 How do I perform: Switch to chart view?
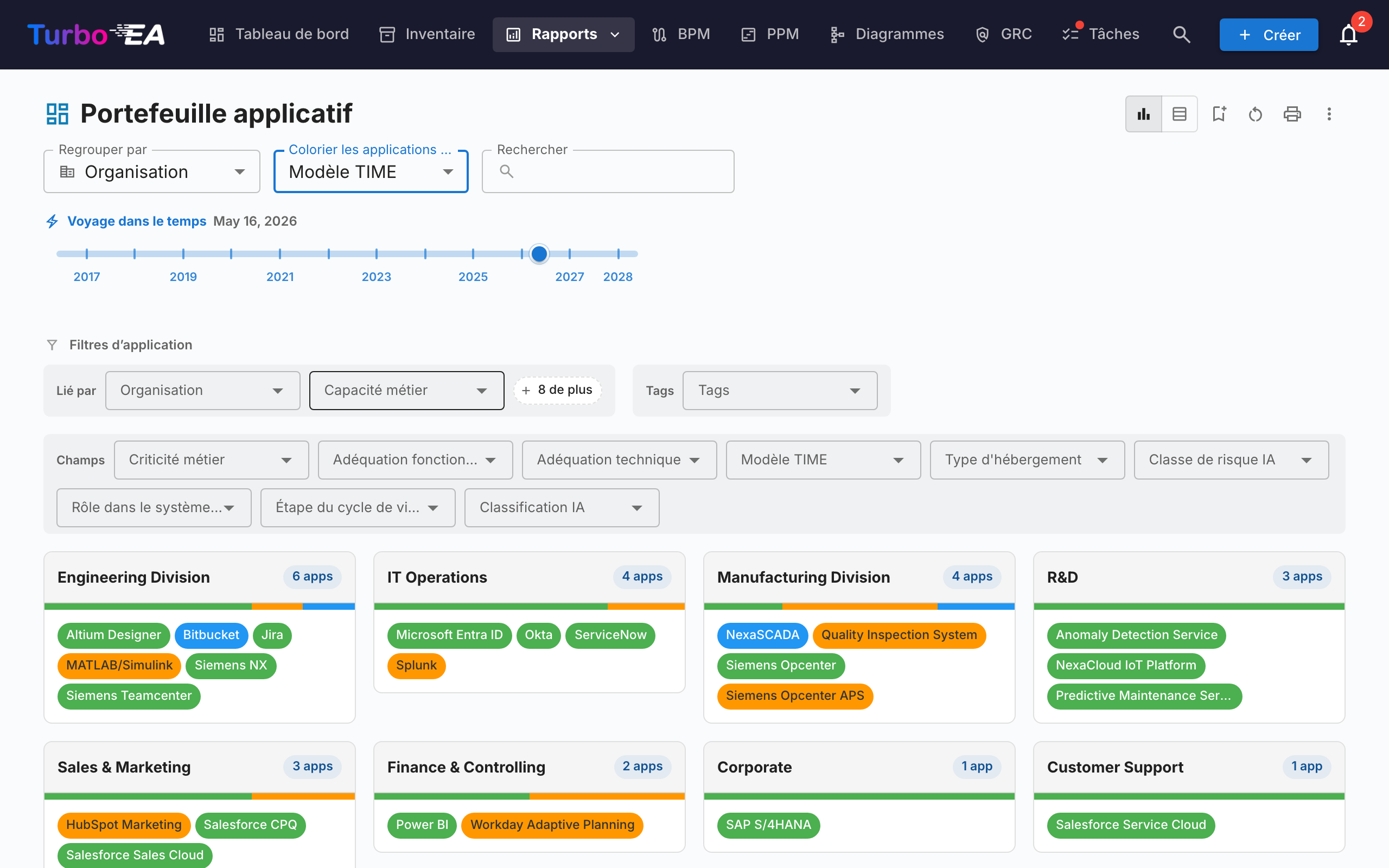1143,114
